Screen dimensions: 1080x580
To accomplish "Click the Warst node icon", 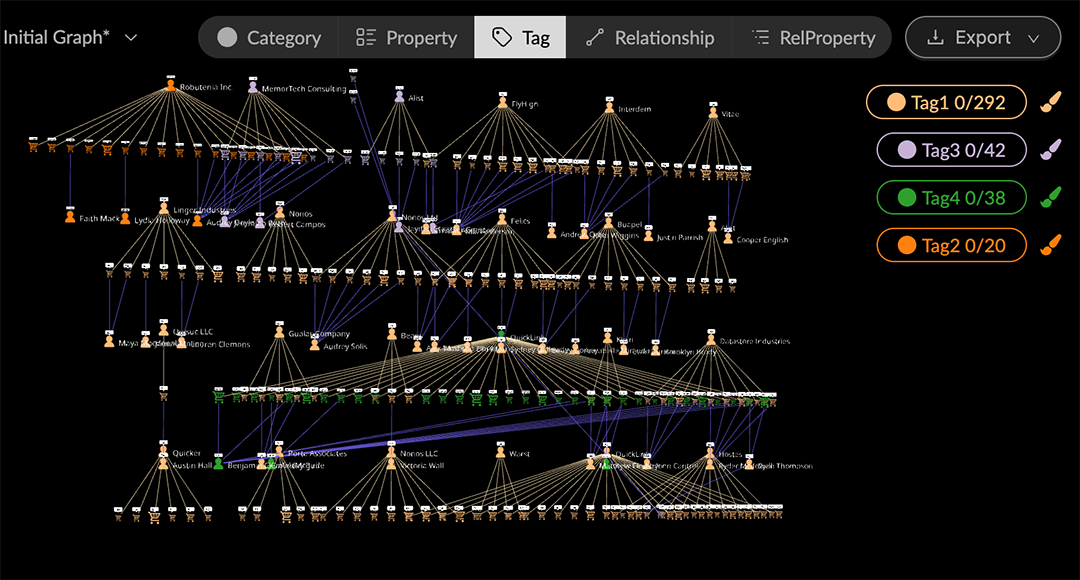I will click(500, 453).
